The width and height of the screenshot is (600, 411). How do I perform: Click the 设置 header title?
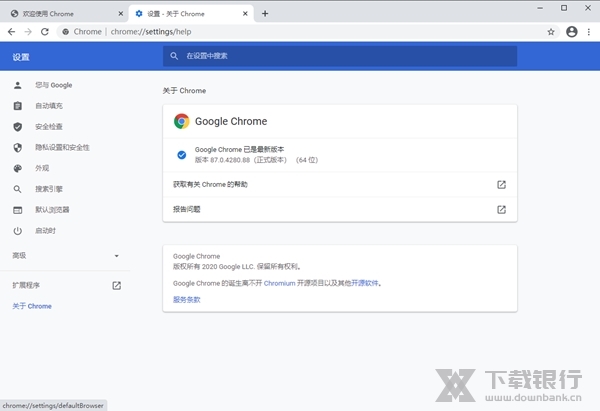pyautogui.click(x=21, y=57)
